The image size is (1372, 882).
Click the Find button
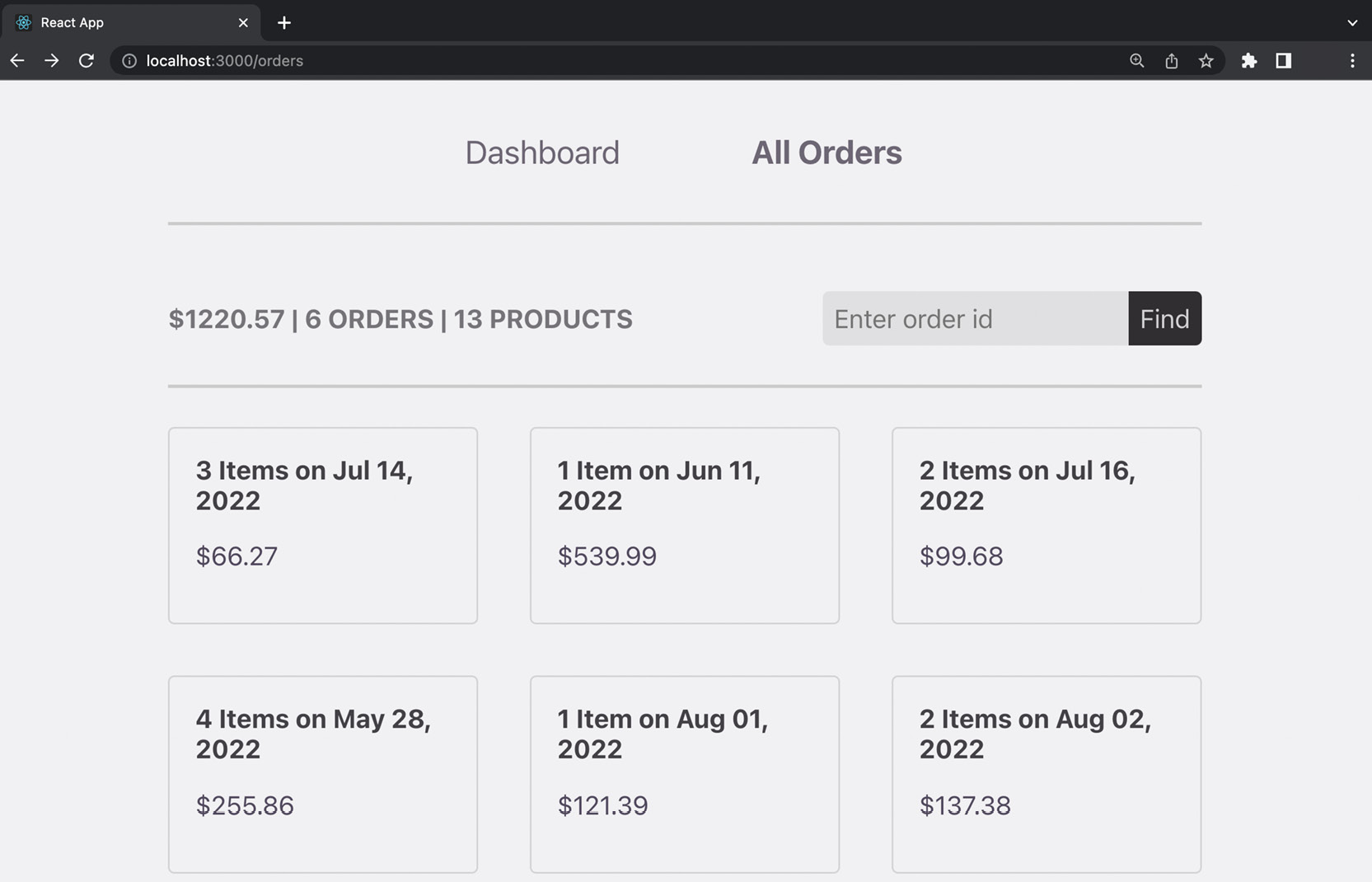(x=1164, y=319)
